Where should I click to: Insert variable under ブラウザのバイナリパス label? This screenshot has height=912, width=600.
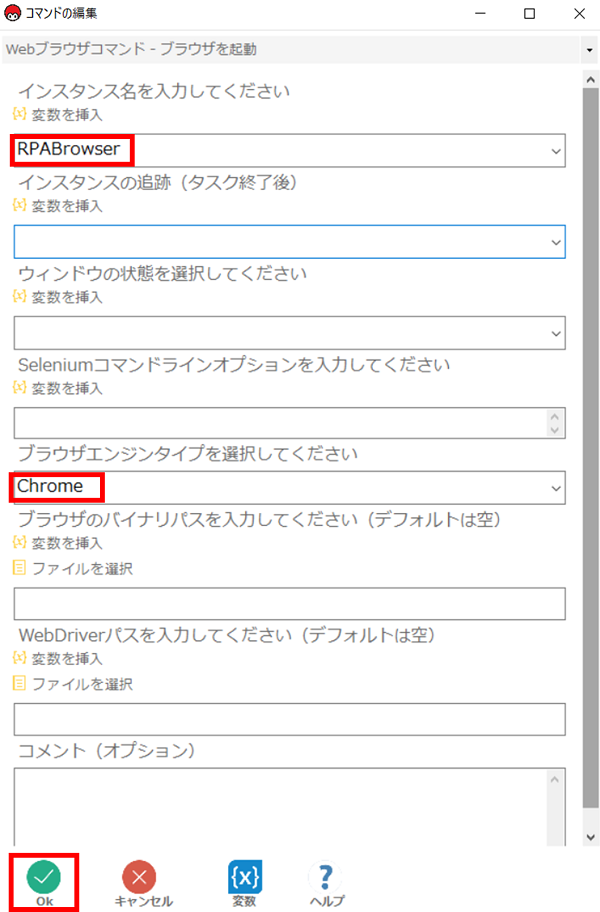tap(58, 543)
